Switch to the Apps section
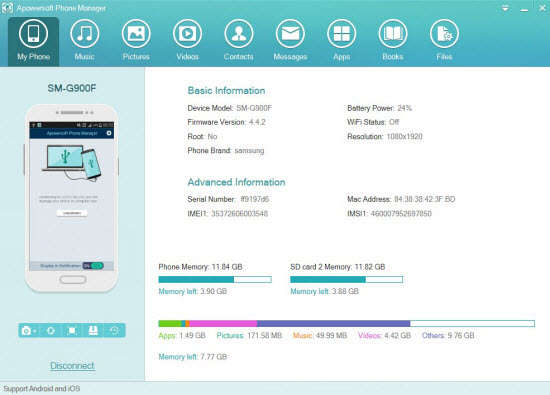This screenshot has width=550, height=395. [341, 41]
